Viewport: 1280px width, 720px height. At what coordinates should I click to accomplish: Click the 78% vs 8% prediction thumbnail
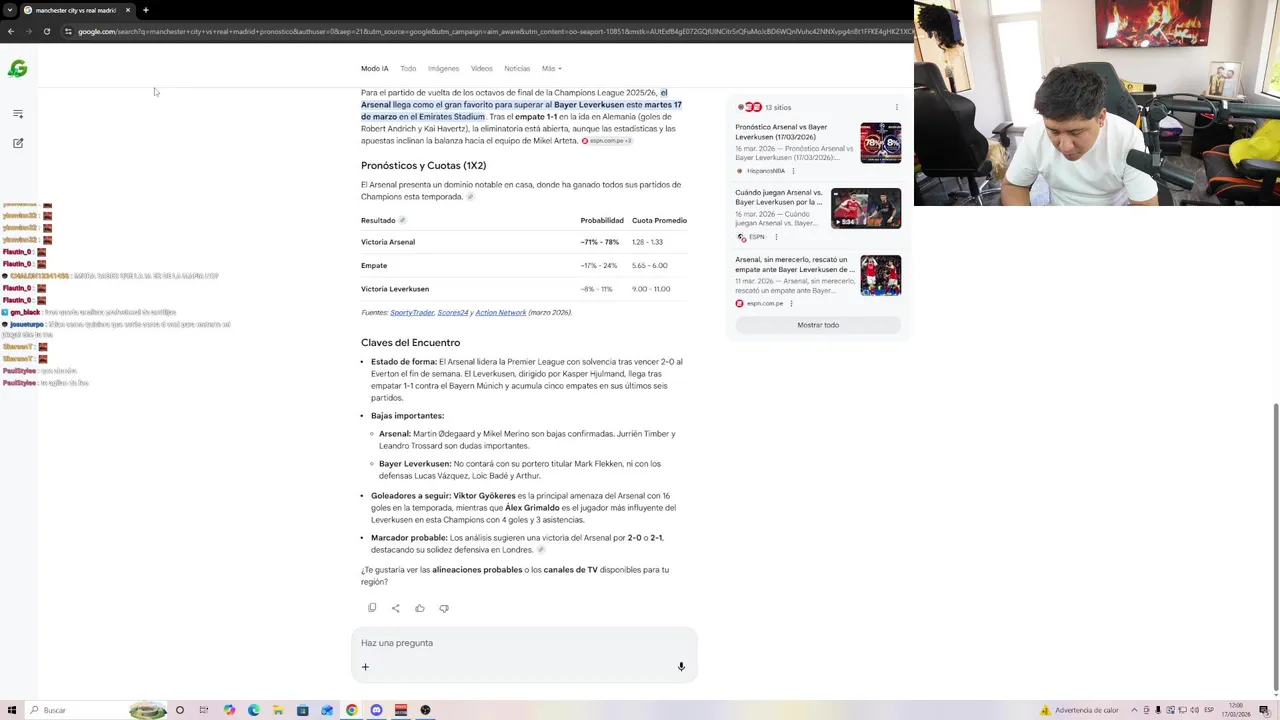(x=880, y=142)
